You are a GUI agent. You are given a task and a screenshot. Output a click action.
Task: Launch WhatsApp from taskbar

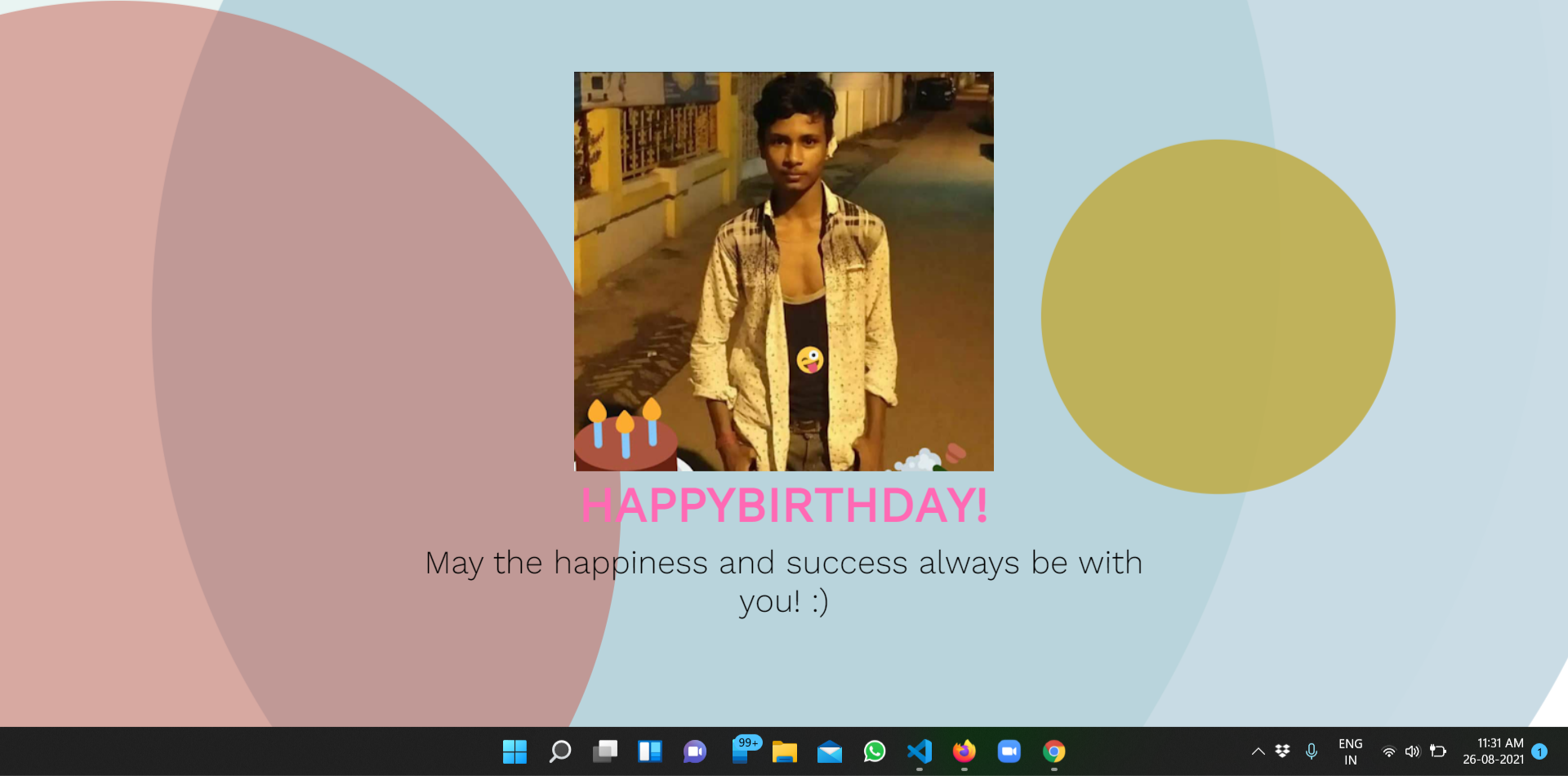point(875,751)
